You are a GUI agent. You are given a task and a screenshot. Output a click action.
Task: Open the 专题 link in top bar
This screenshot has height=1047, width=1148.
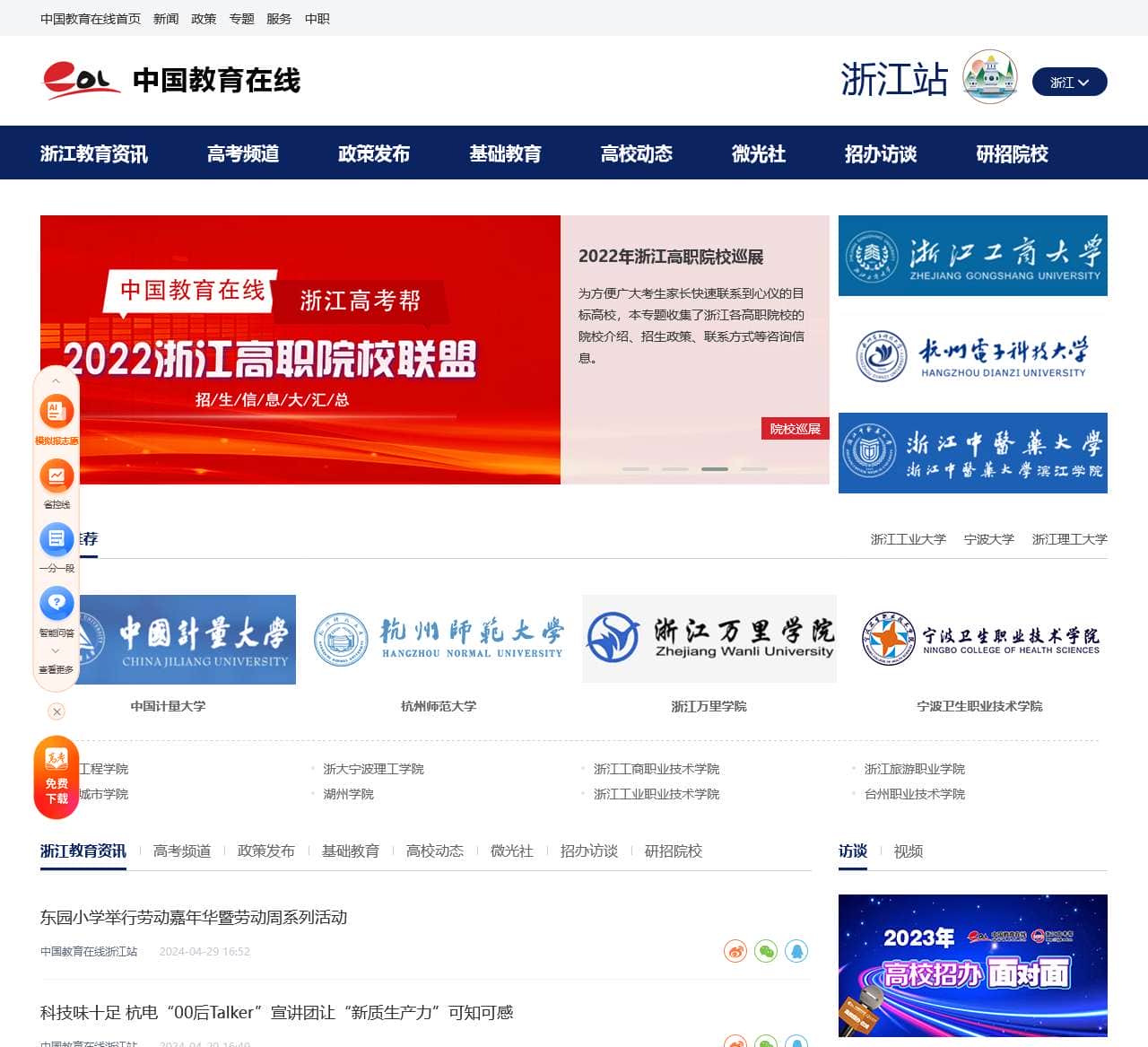click(241, 19)
